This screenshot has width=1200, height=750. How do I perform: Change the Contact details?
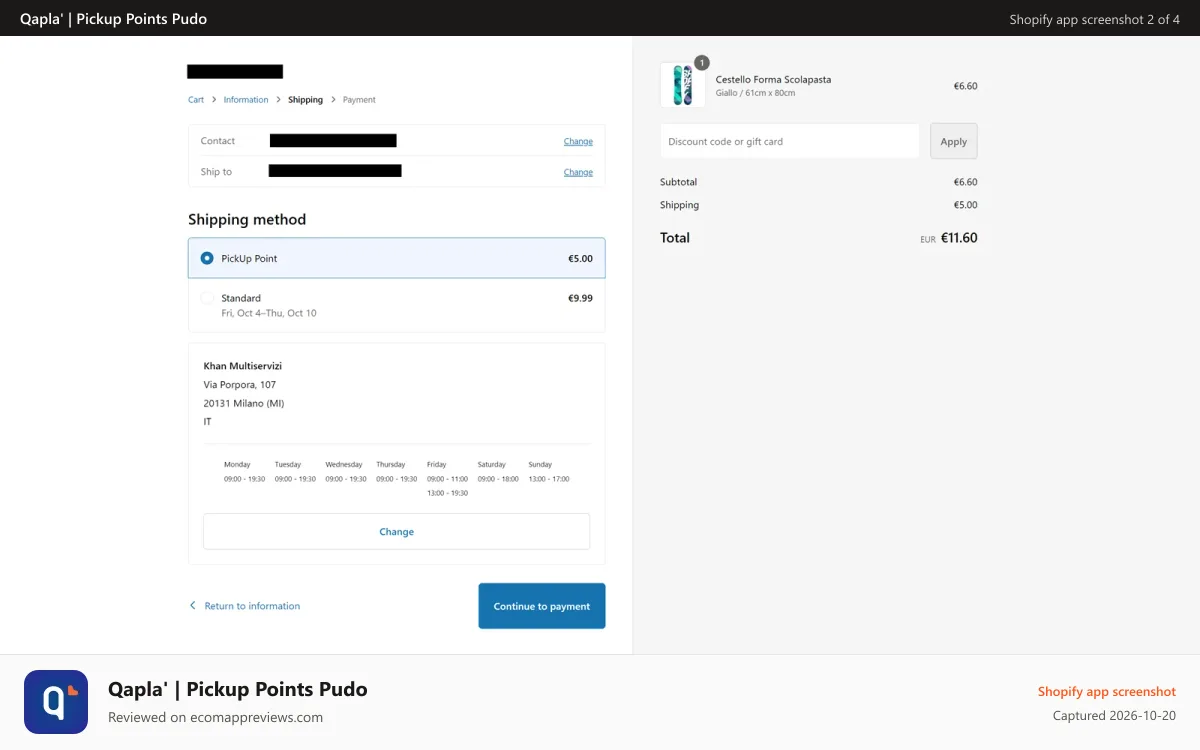click(578, 141)
